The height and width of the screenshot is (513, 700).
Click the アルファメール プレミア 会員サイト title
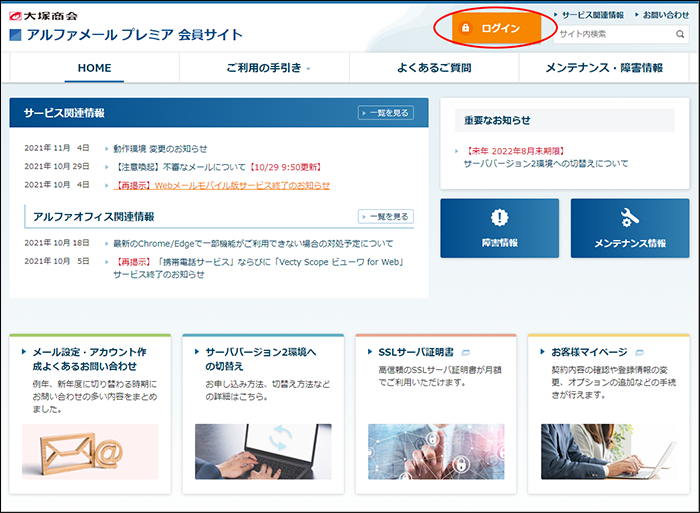tap(134, 35)
